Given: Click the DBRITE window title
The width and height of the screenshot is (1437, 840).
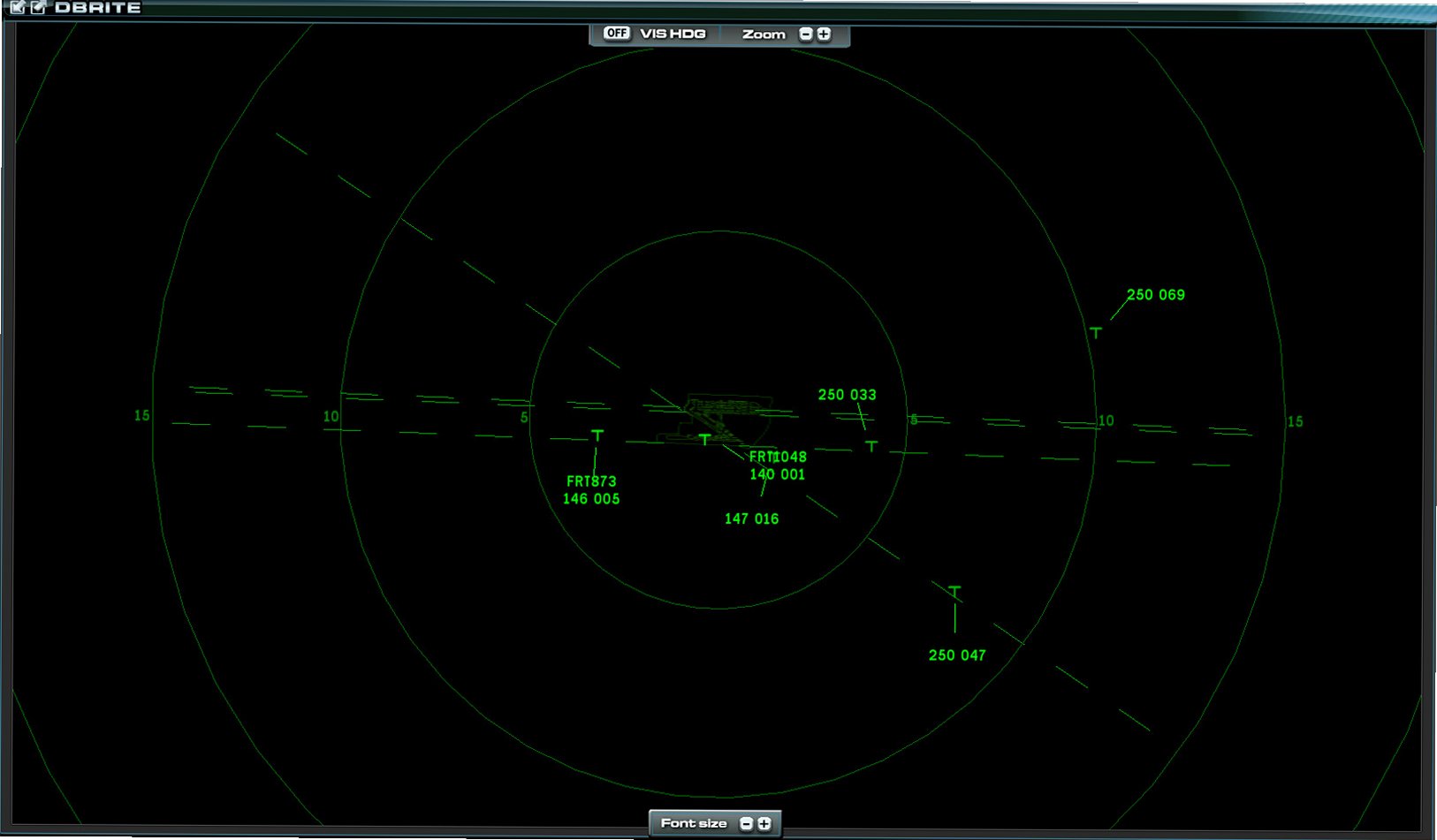Looking at the screenshot, I should click(98, 7).
